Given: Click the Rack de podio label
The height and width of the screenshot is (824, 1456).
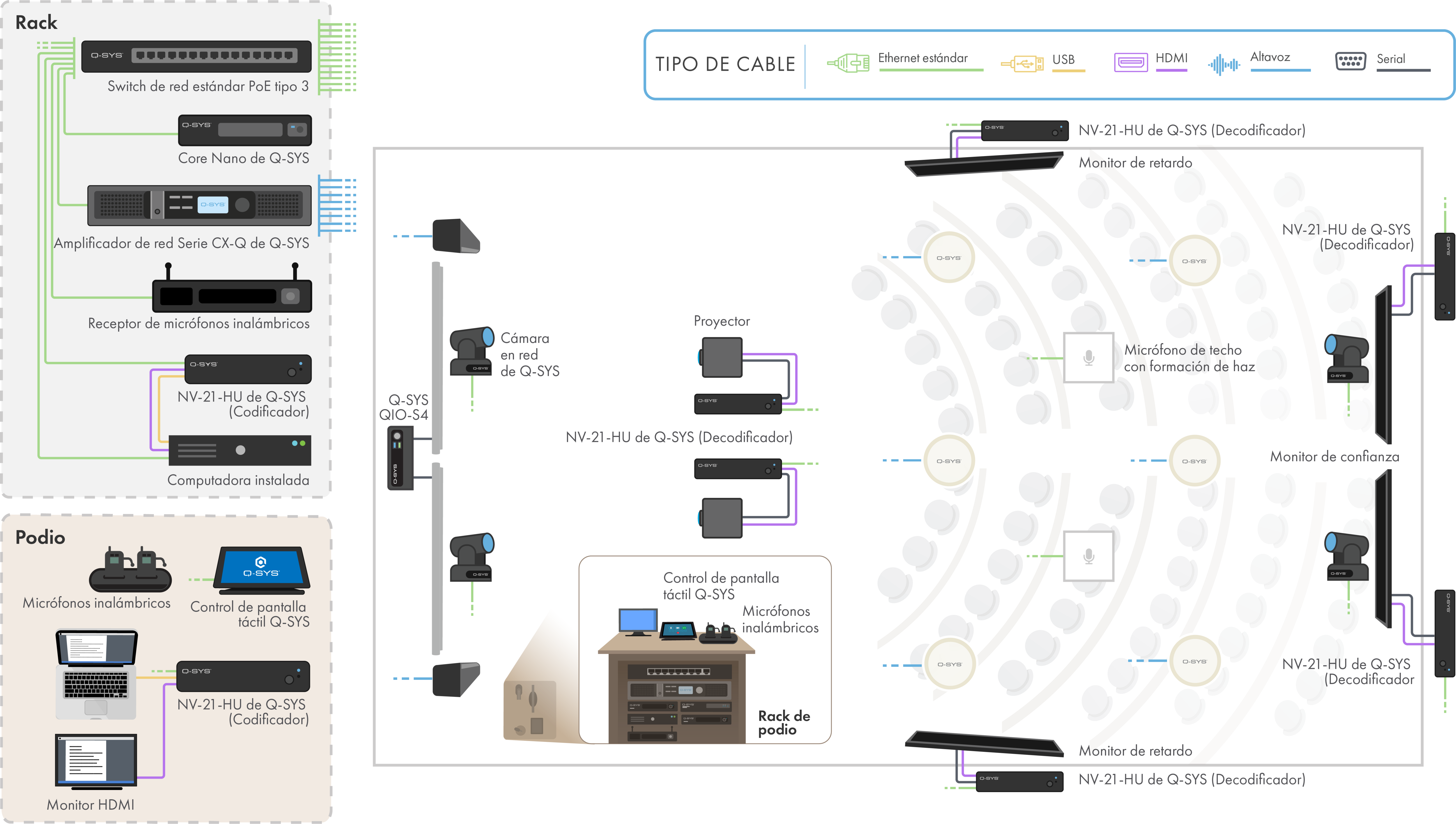Looking at the screenshot, I should pos(784,723).
